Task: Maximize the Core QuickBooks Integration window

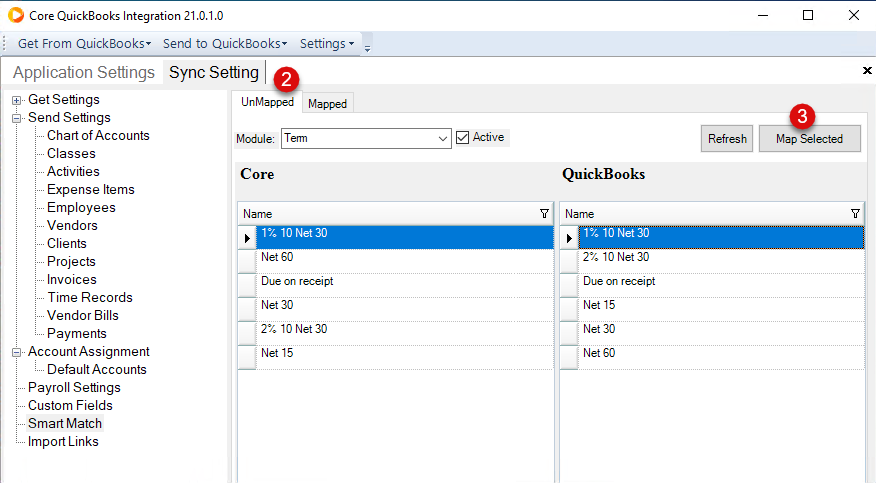Action: pyautogui.click(x=808, y=15)
